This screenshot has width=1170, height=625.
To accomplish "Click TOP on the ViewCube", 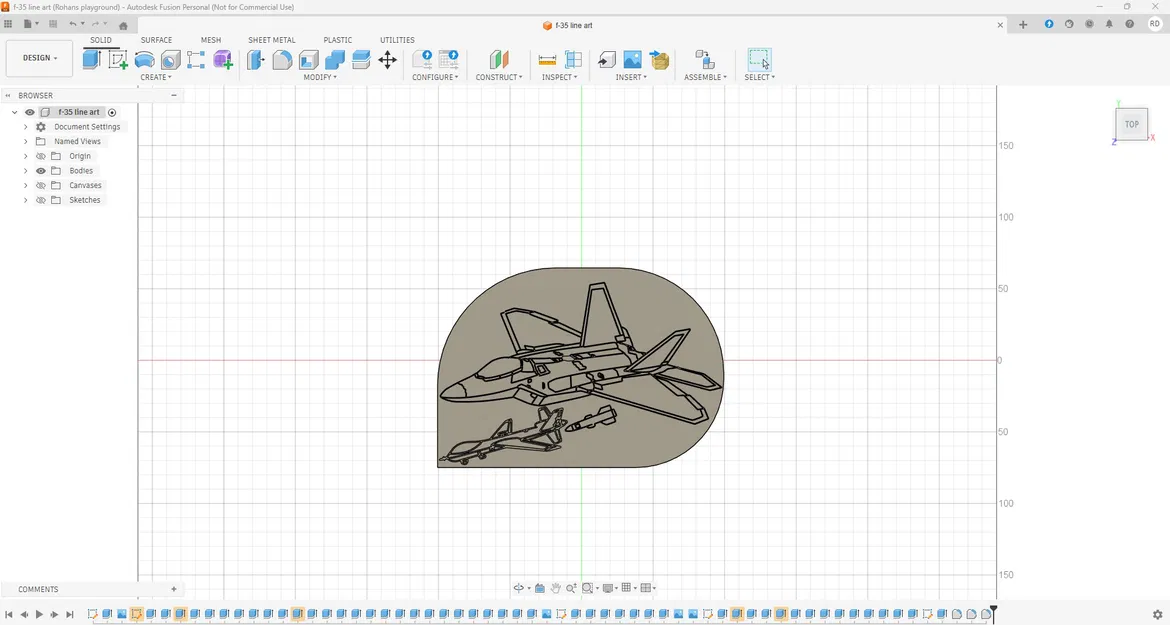I will (1131, 123).
